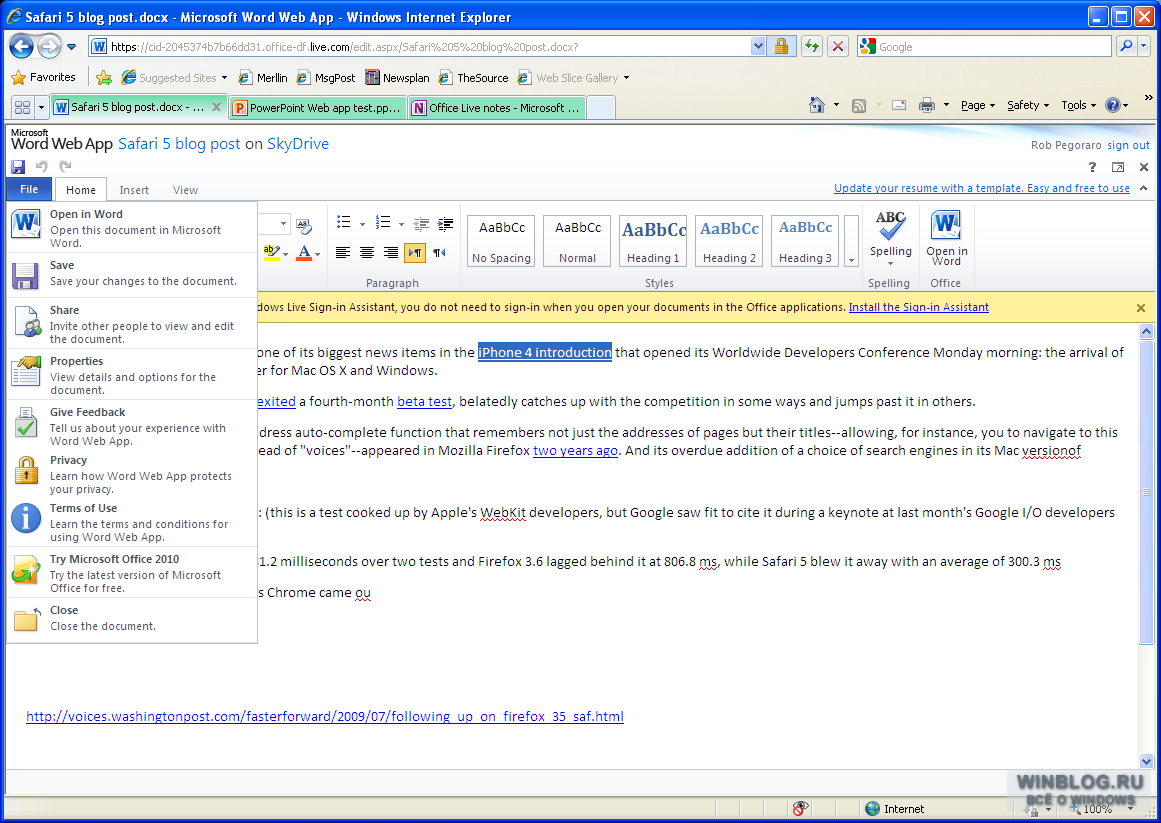
Task: Open Terms of Use menu entry
Action: tap(132, 522)
